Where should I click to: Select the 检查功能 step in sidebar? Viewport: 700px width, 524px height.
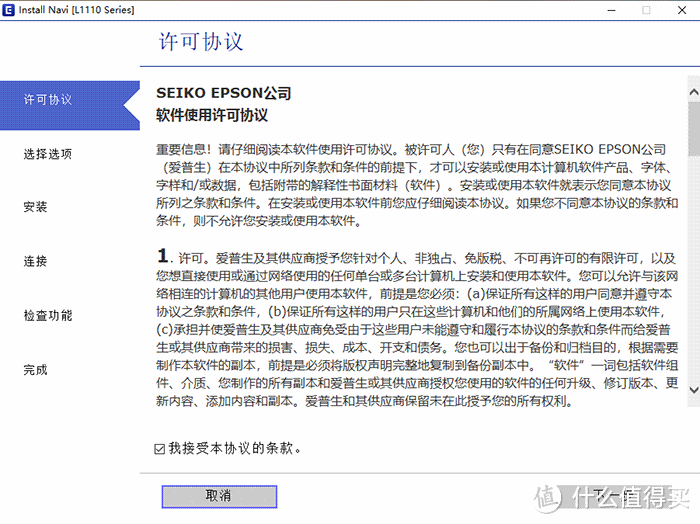[x=48, y=315]
